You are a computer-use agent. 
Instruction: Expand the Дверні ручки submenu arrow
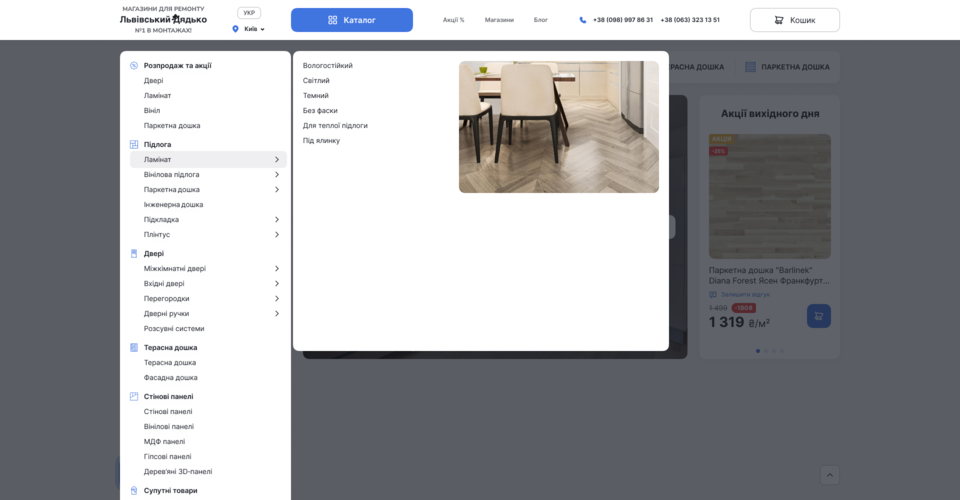(x=277, y=313)
